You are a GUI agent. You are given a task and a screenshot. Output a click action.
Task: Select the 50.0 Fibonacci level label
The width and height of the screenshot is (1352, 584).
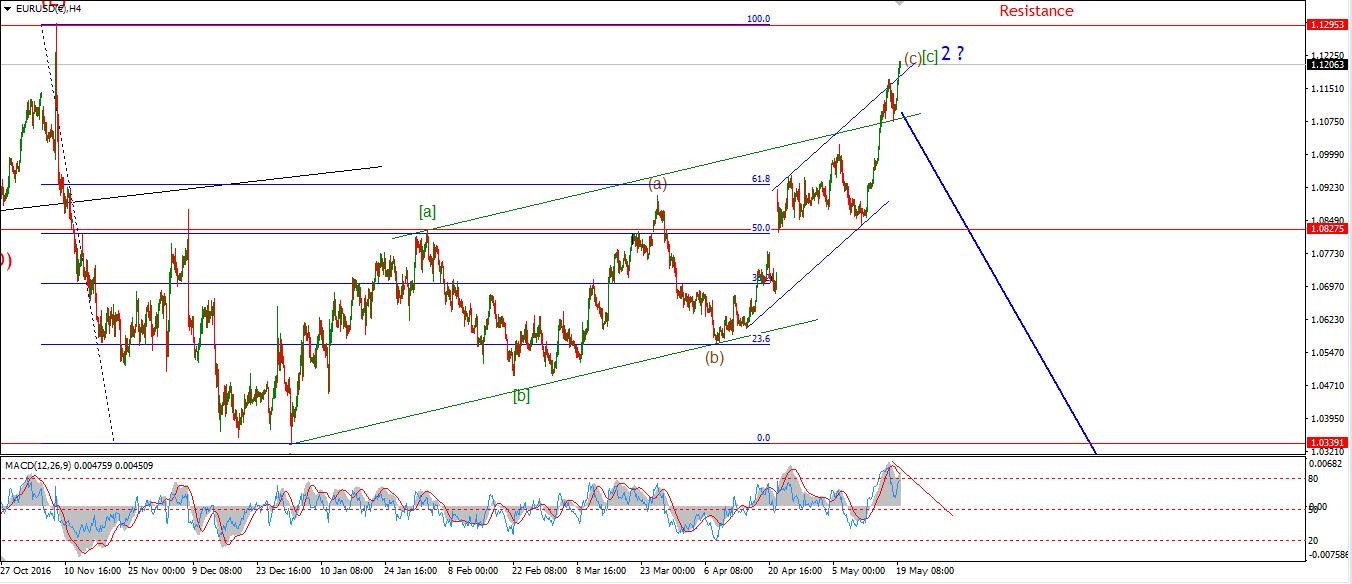pyautogui.click(x=761, y=228)
